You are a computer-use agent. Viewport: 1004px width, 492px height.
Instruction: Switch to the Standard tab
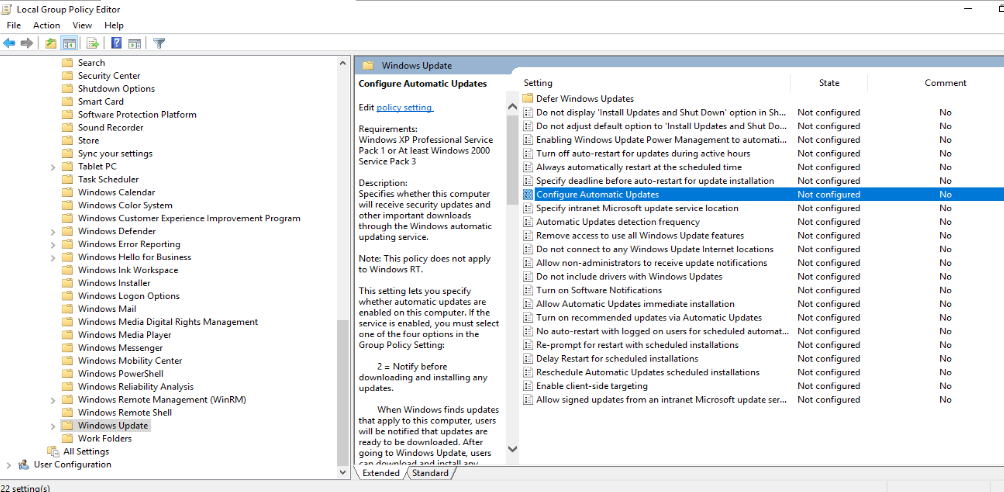pyautogui.click(x=430, y=473)
